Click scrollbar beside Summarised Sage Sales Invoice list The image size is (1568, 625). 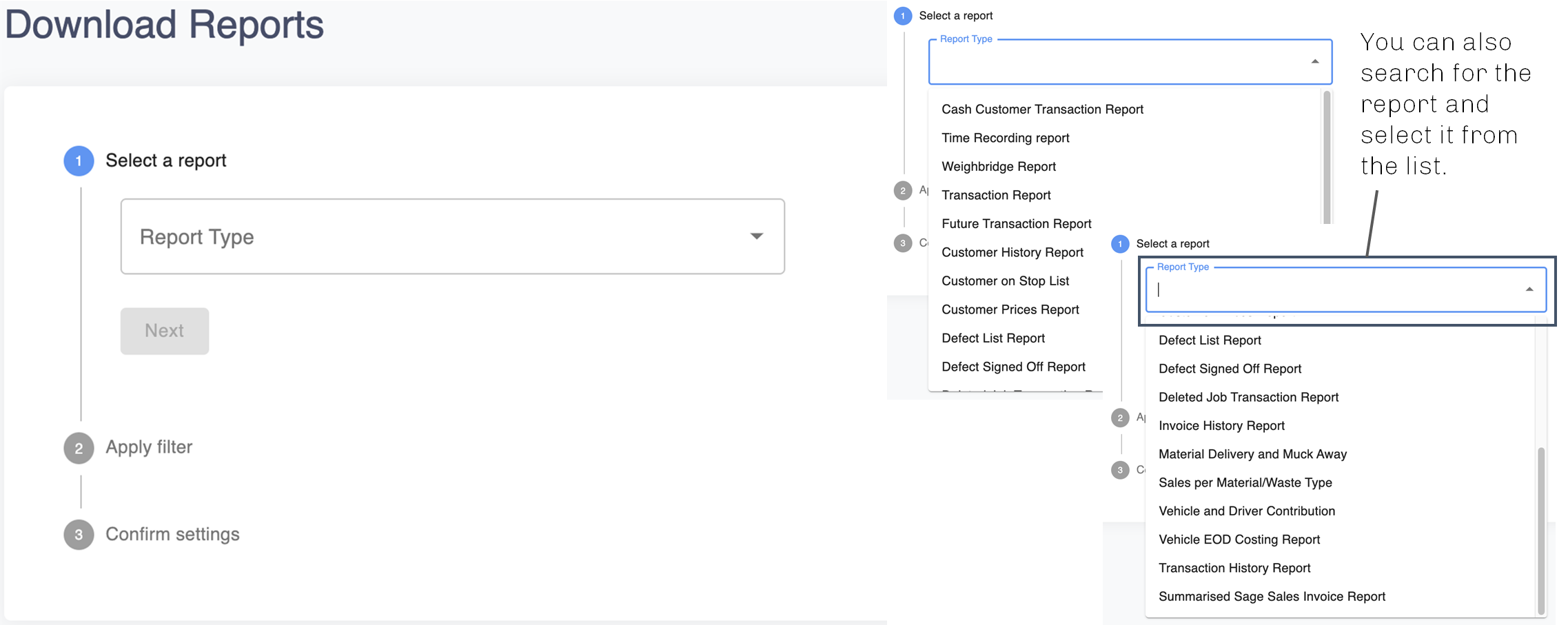tap(1540, 530)
